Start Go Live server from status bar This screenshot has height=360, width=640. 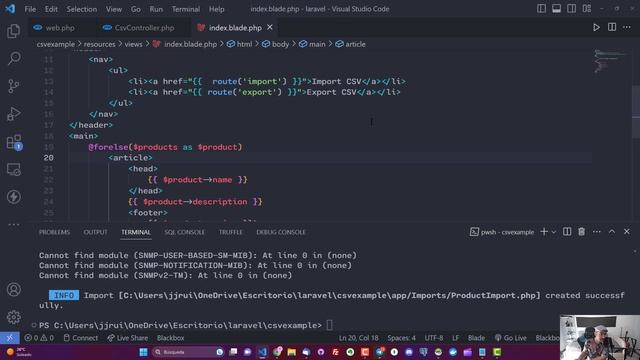coord(510,338)
